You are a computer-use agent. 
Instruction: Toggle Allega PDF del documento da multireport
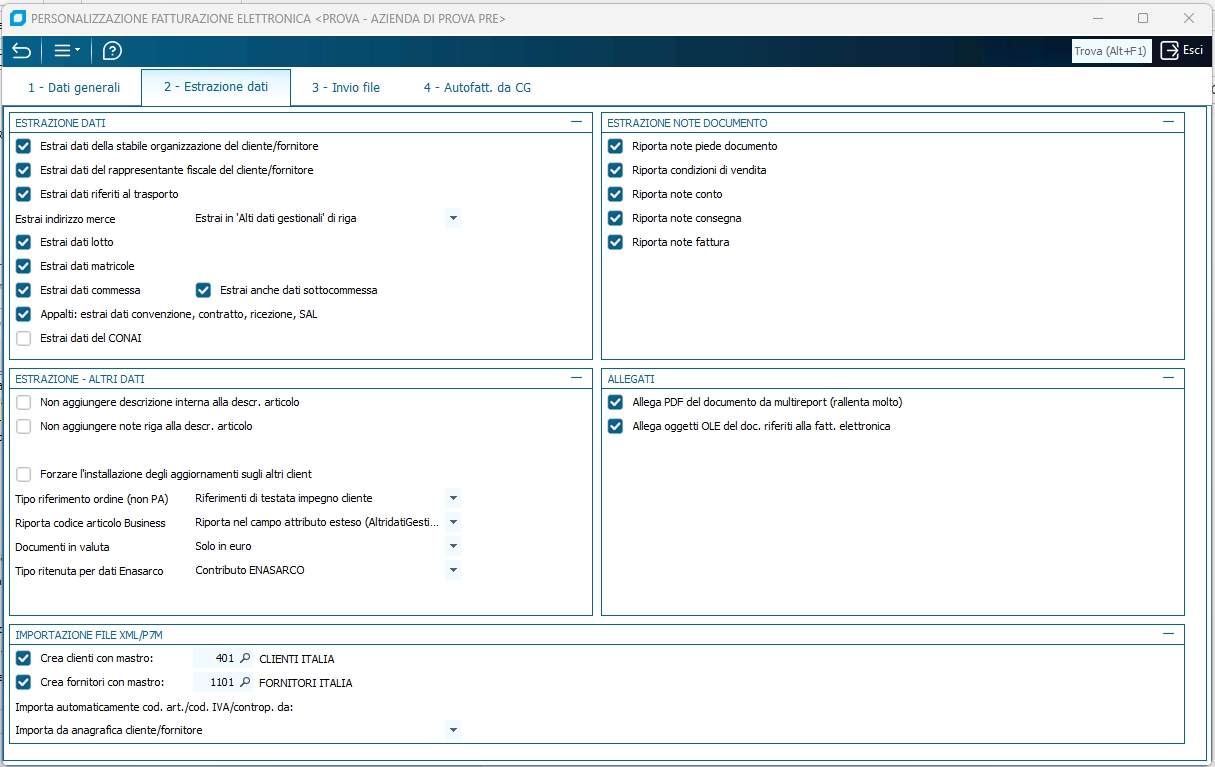pos(616,402)
